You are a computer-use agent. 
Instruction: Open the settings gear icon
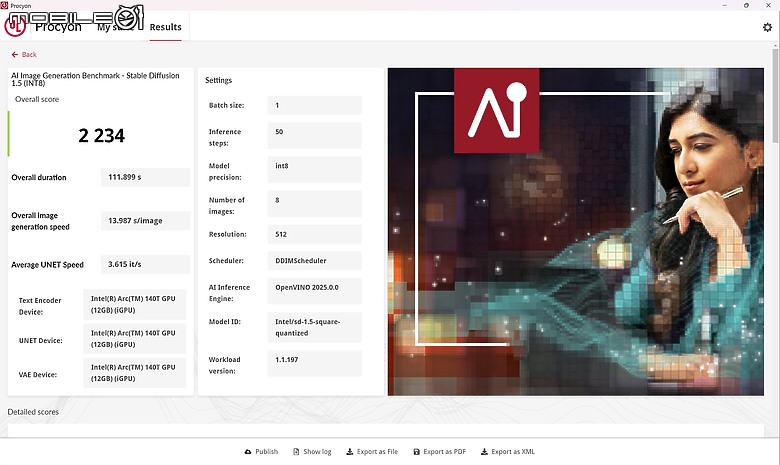pos(767,27)
